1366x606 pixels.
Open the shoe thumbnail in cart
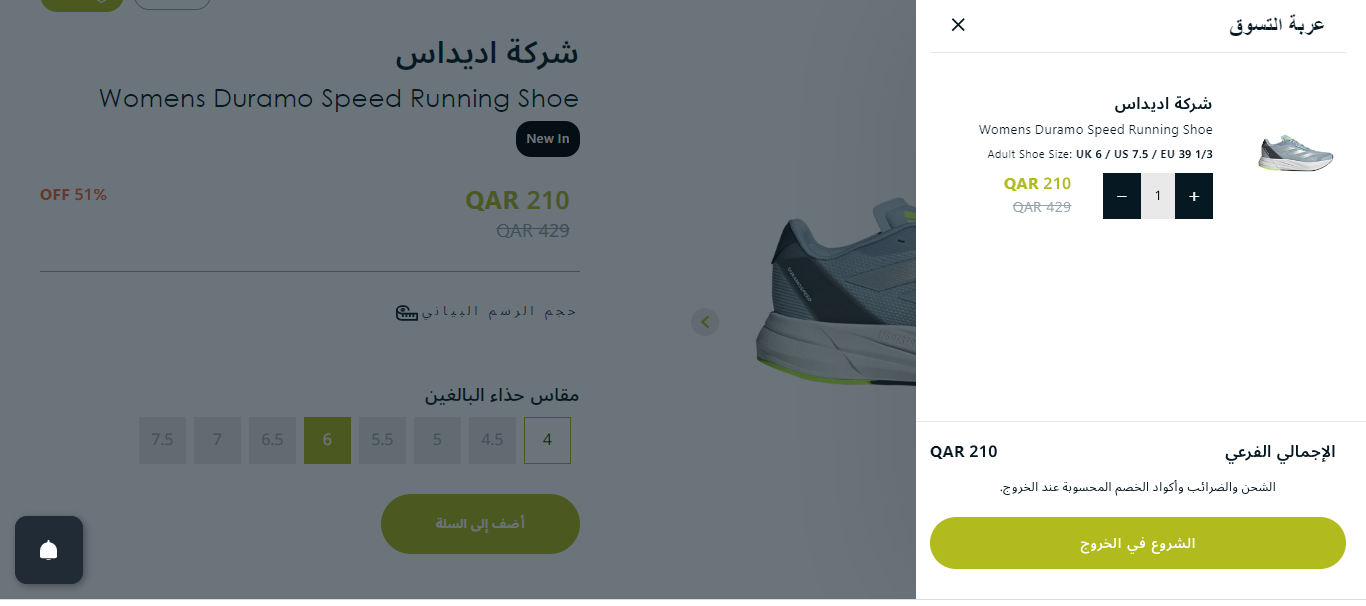[x=1295, y=153]
